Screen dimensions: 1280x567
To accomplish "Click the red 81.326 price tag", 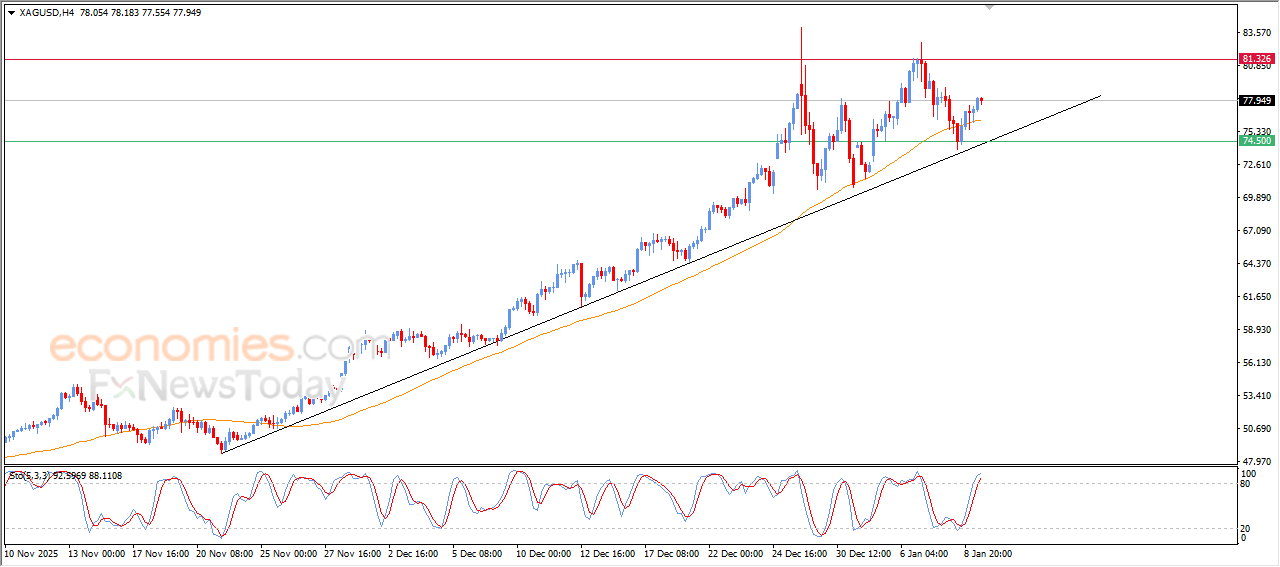I will coord(1256,59).
